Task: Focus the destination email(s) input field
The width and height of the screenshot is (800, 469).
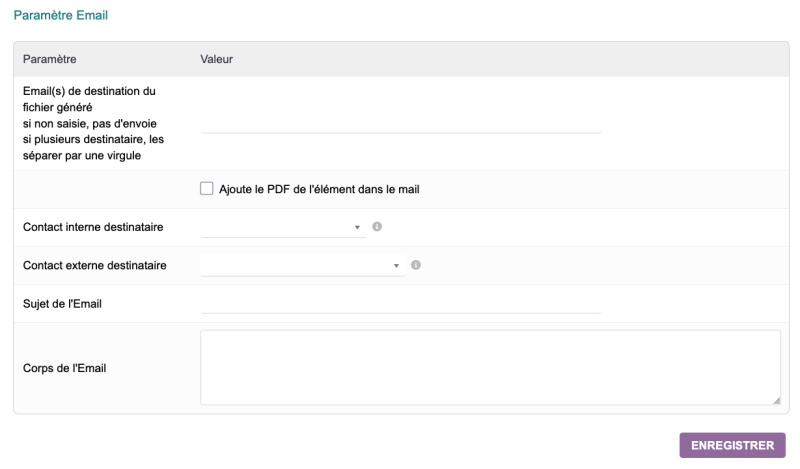Action: coord(400,123)
